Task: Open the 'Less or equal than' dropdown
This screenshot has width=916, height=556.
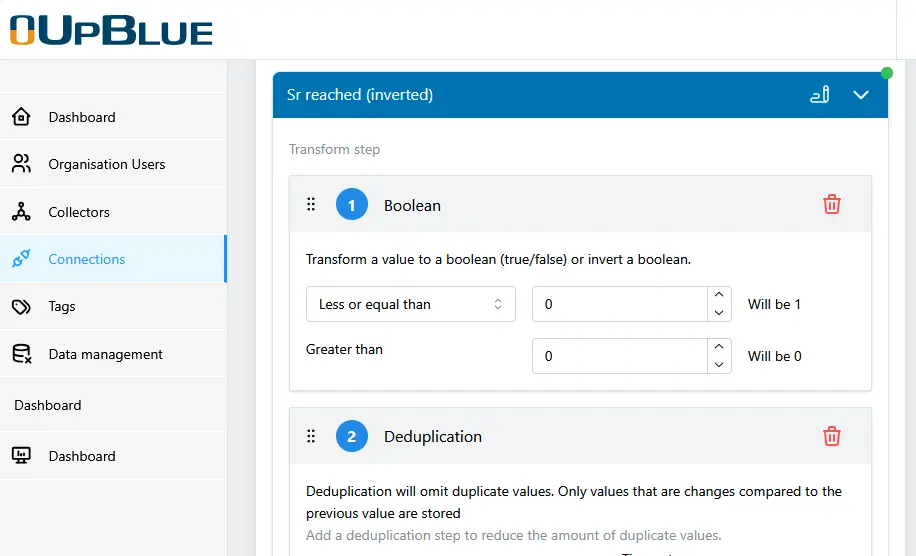Action: pos(410,305)
